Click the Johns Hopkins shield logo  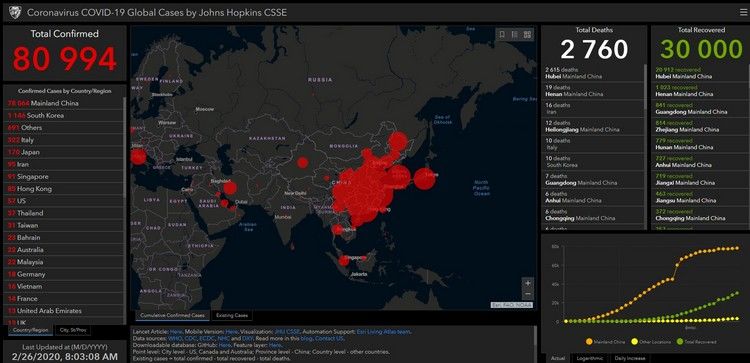[15, 12]
